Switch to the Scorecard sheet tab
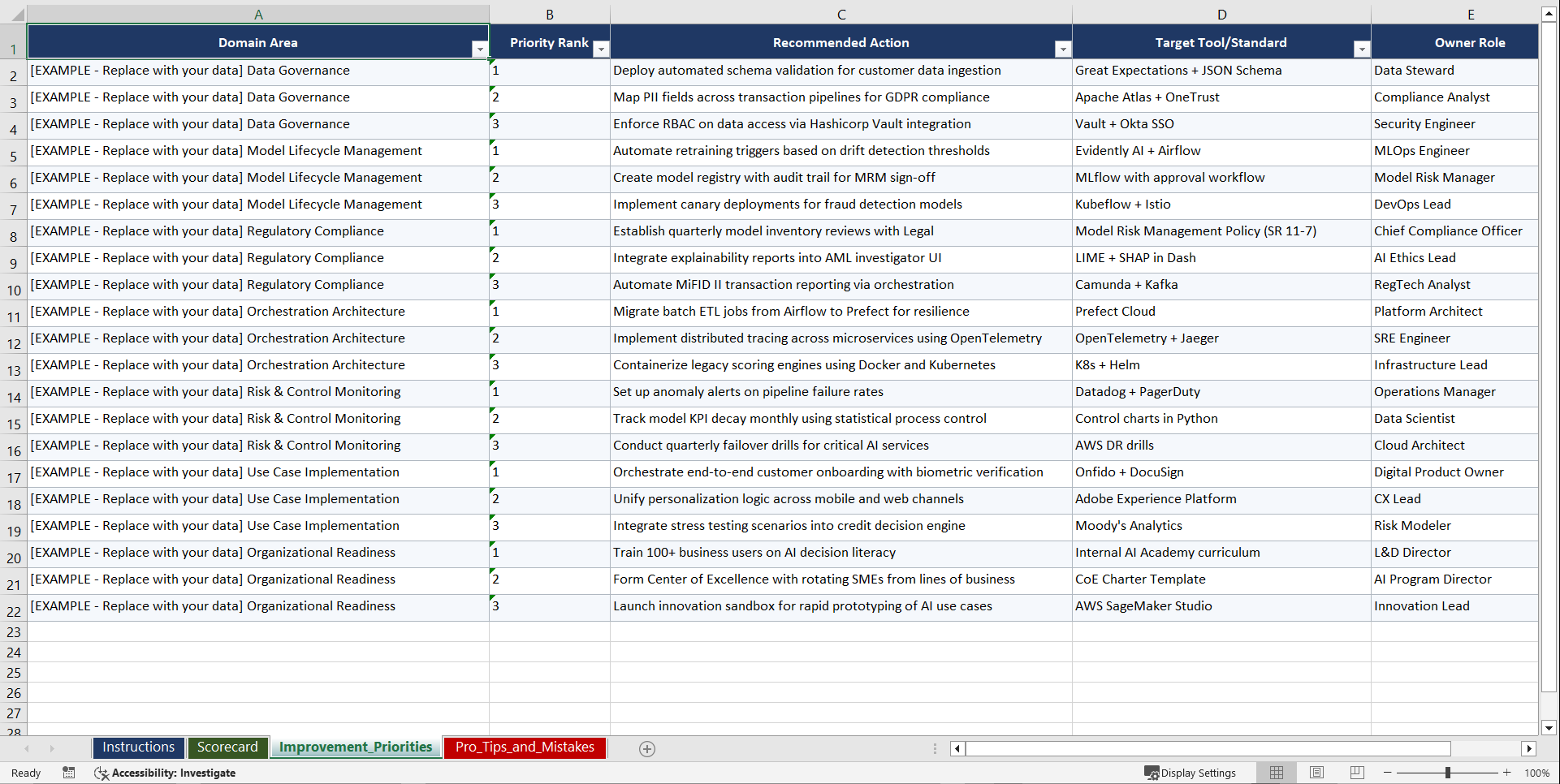1560x784 pixels. (x=228, y=747)
